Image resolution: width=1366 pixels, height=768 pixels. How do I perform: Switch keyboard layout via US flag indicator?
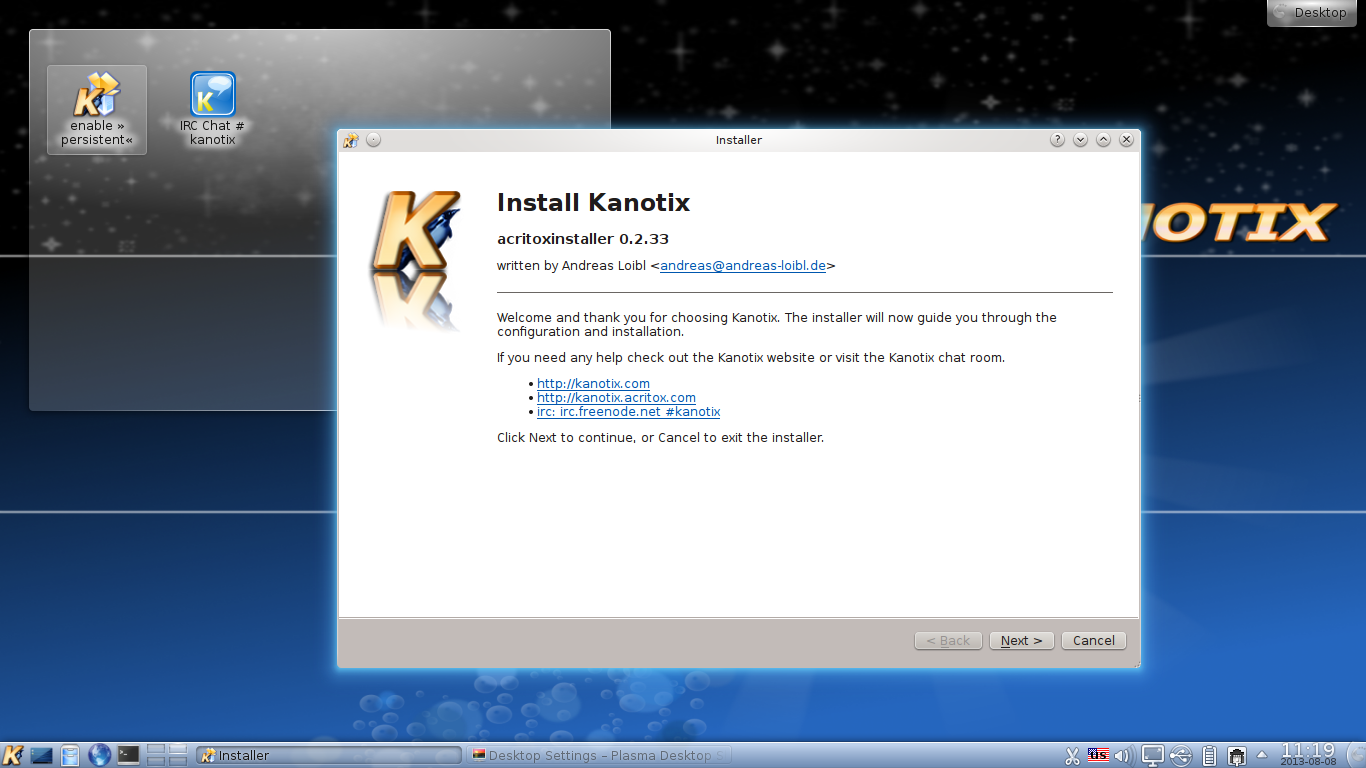click(1097, 755)
